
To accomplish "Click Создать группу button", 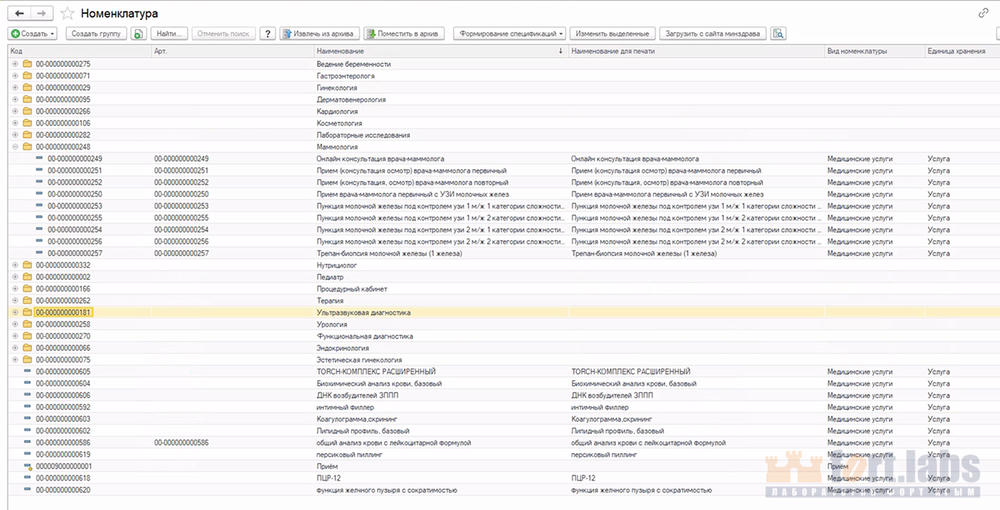I will (95, 33).
